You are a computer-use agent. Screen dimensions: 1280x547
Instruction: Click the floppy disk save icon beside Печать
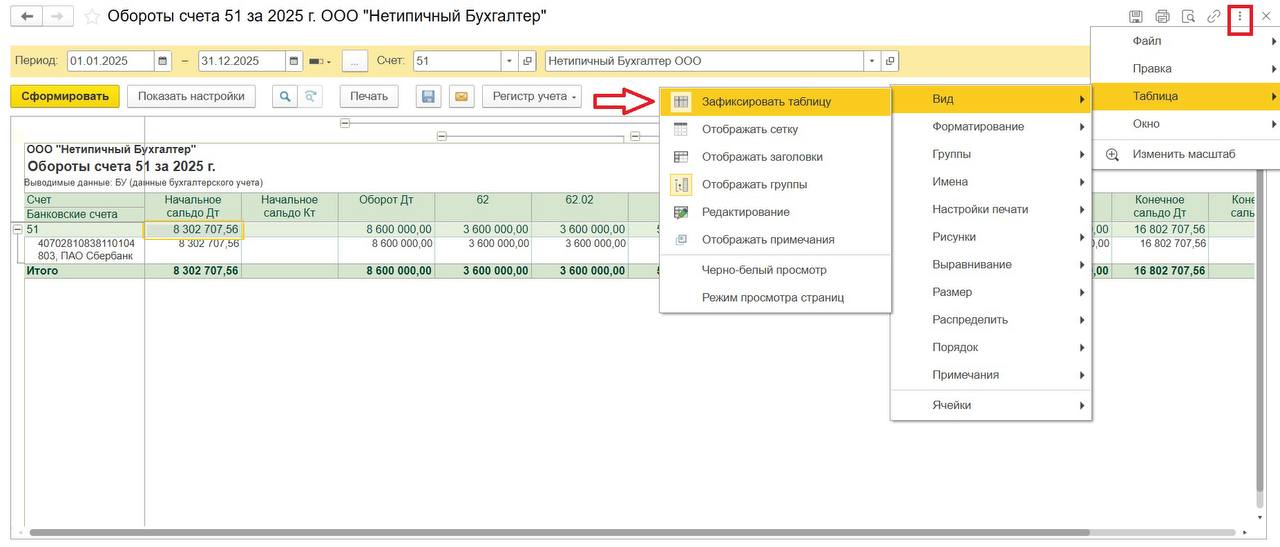tap(428, 96)
